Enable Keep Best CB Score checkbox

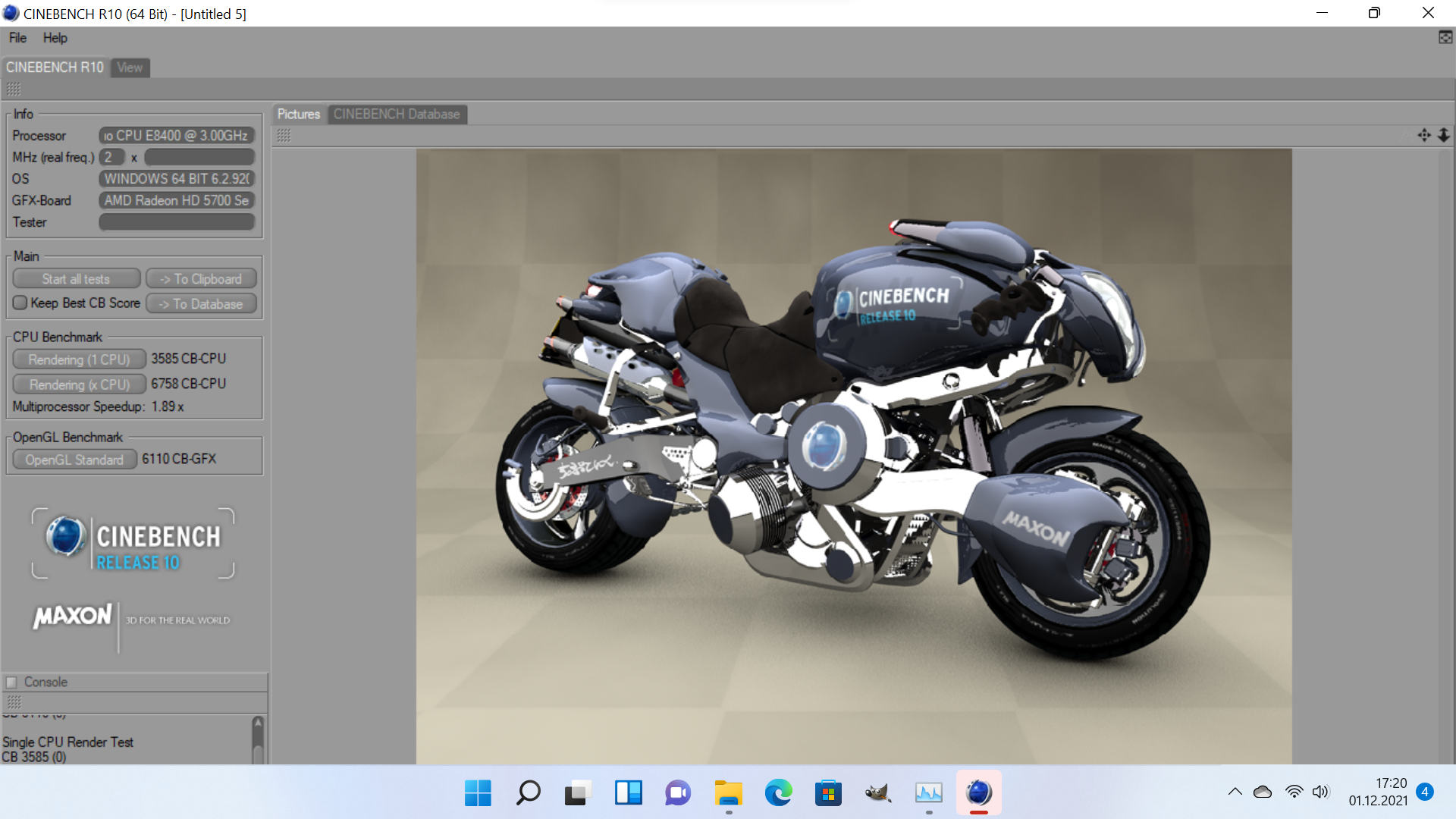[x=20, y=303]
